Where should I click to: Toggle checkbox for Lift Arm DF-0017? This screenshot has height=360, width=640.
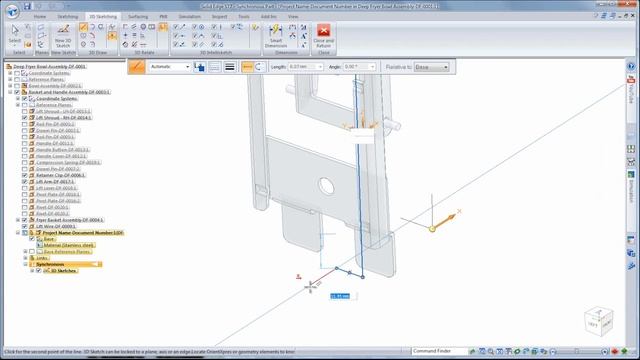24,182
